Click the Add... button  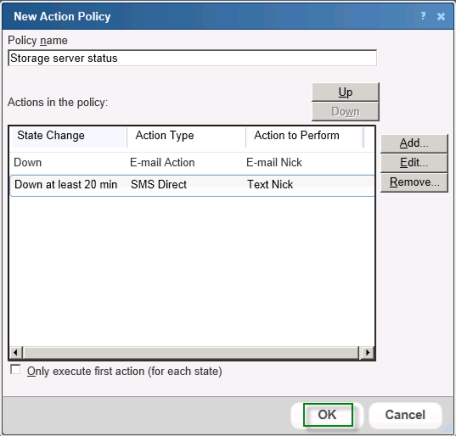tap(414, 143)
